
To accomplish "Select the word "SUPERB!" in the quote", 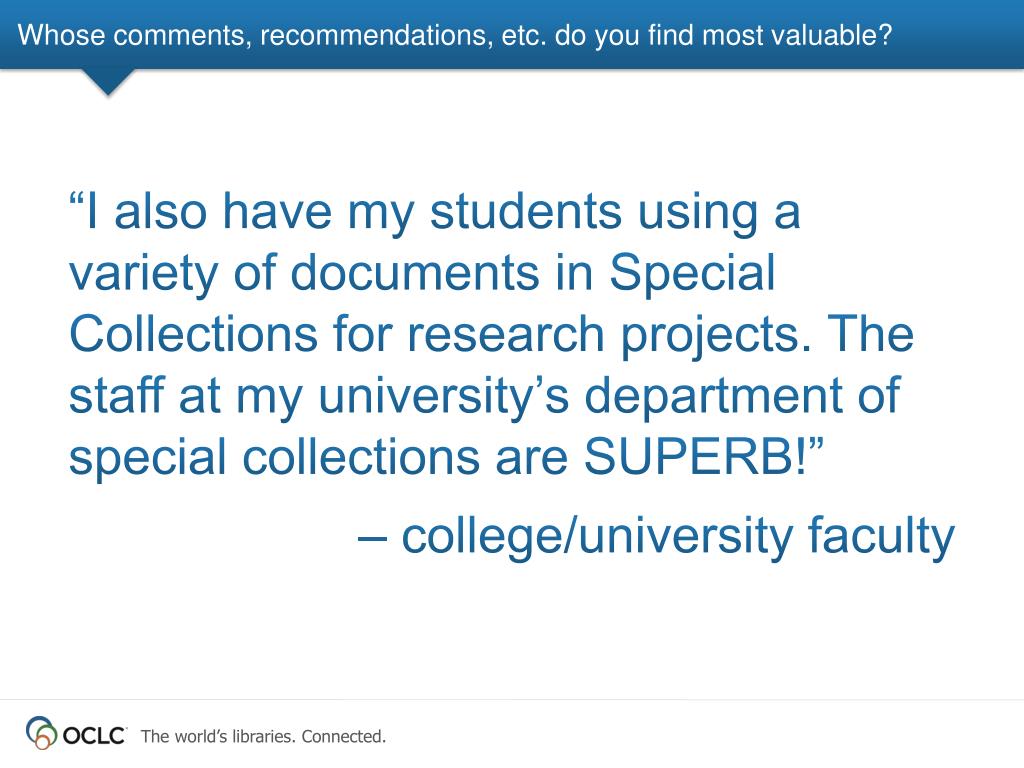I will [696, 456].
